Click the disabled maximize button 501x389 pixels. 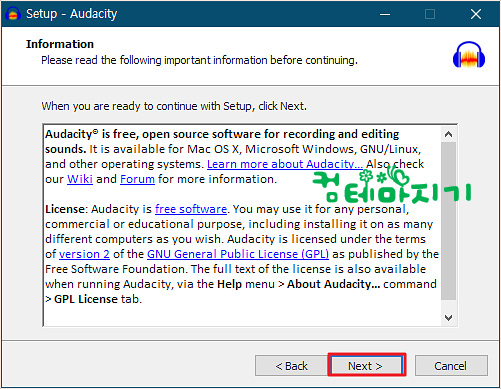[430, 14]
